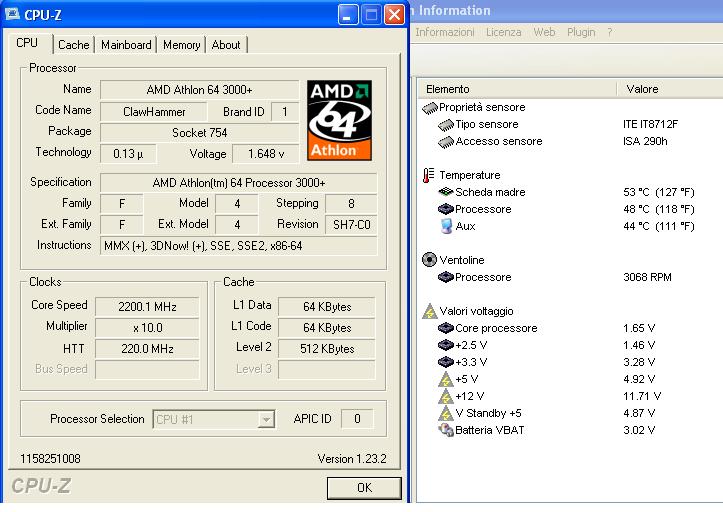
Task: Select the Batteria VBAT row label
Action: point(490,430)
